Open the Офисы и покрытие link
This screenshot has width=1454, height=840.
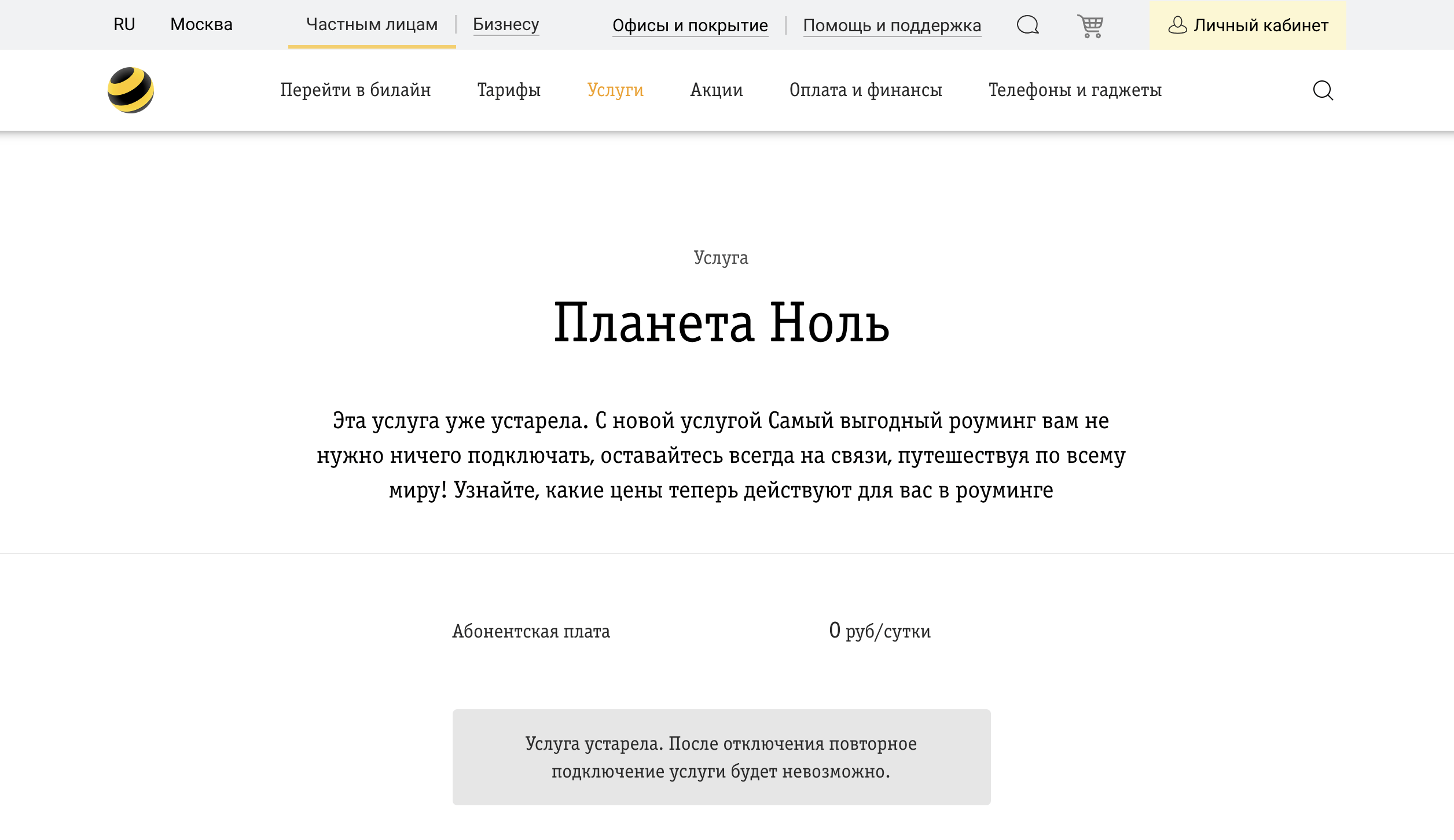[x=691, y=25]
